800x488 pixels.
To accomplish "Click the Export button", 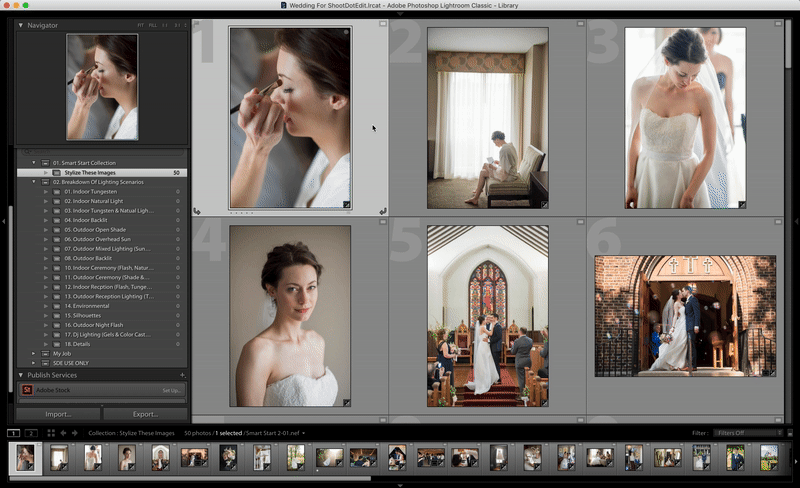I will click(x=144, y=414).
